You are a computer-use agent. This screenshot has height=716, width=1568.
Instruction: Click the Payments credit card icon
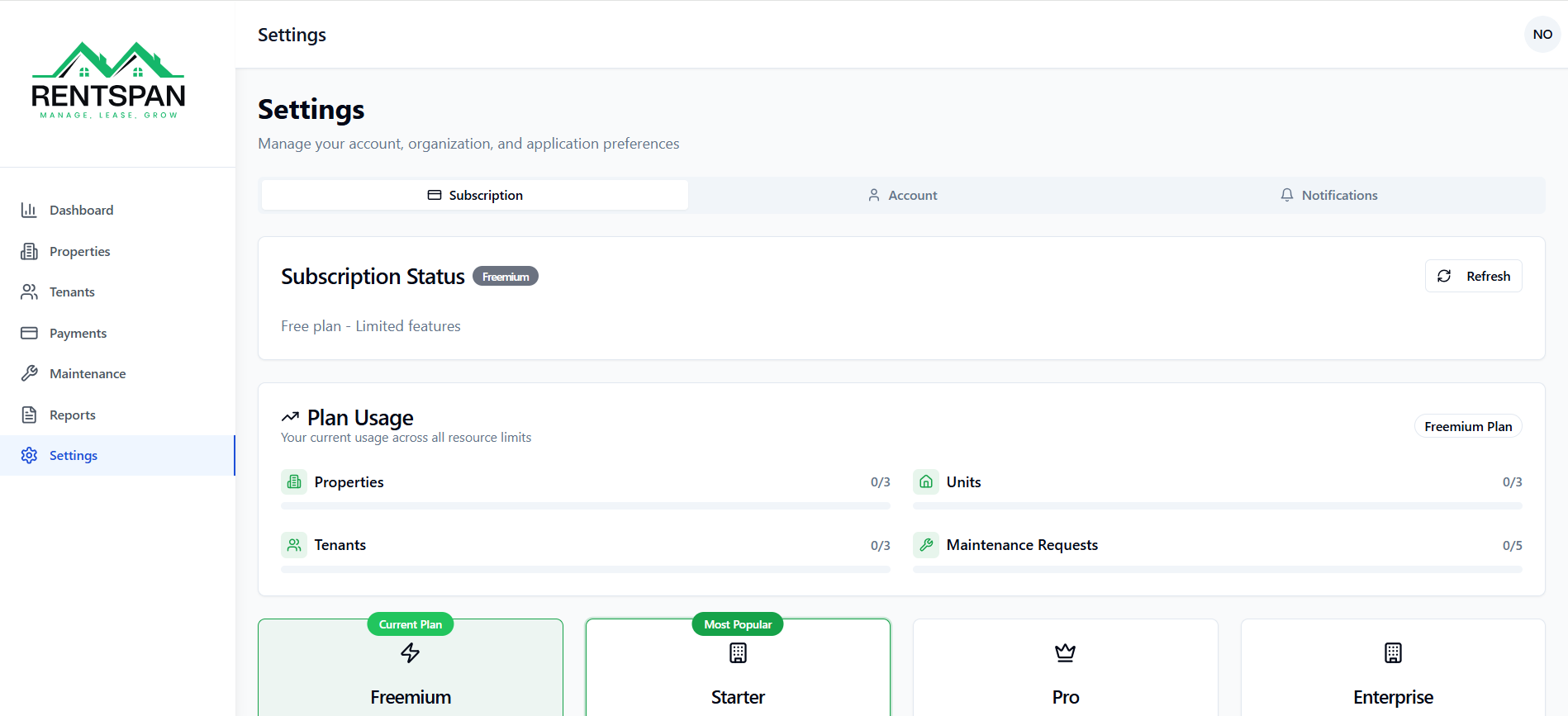(29, 333)
